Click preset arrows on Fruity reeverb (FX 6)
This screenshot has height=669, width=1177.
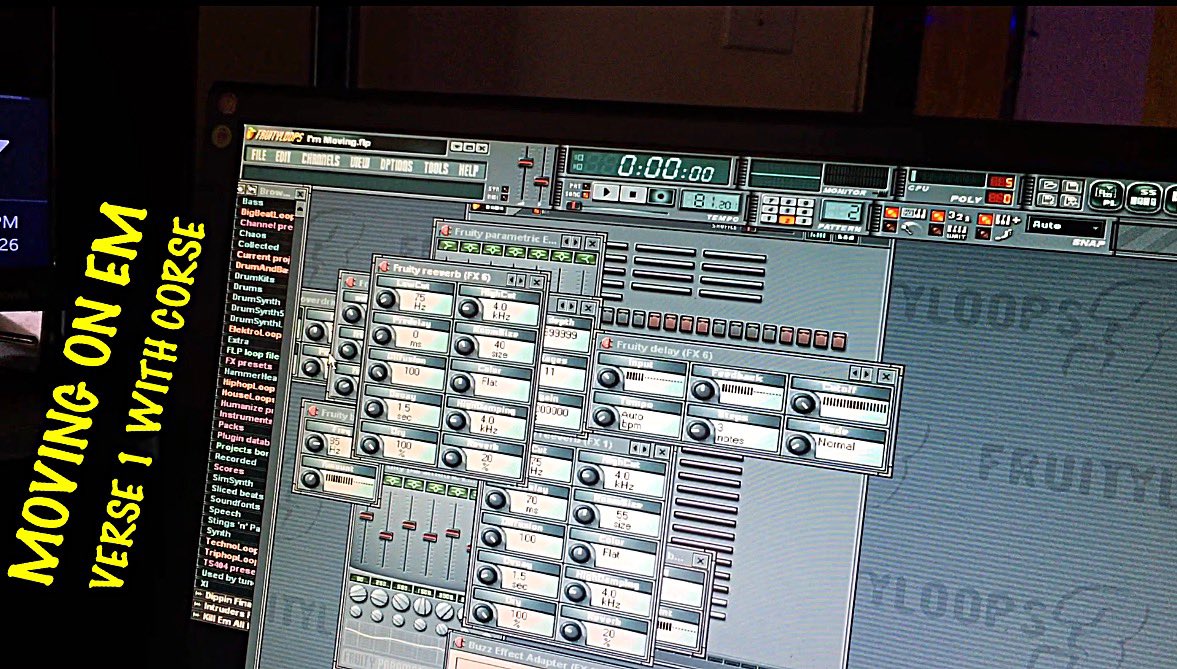[x=516, y=279]
